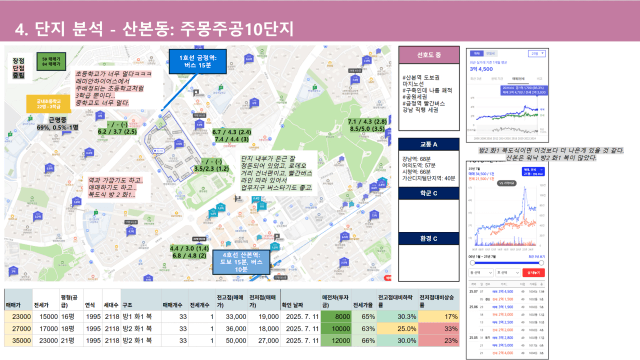Viewport: 640px width, 360px height.
Task: Select the yellow elementary school label on map
Action: point(49,104)
